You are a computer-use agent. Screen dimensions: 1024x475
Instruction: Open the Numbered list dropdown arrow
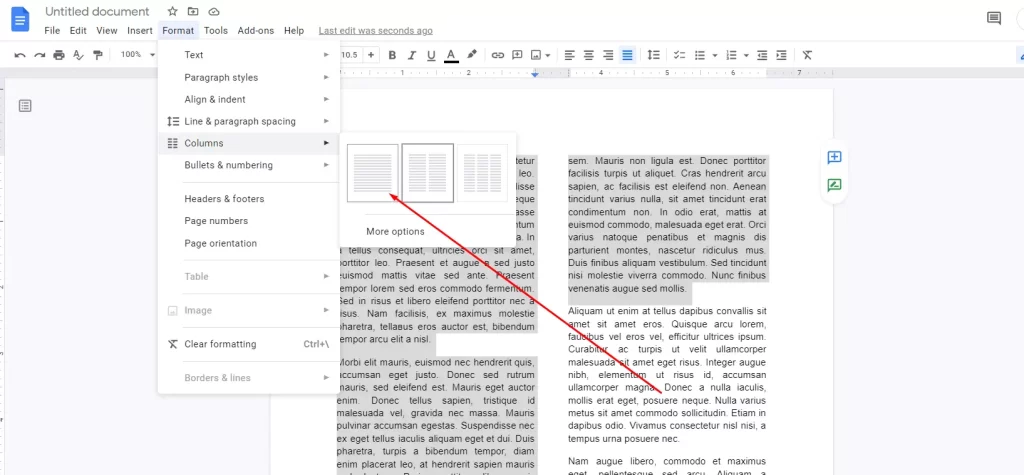click(746, 55)
